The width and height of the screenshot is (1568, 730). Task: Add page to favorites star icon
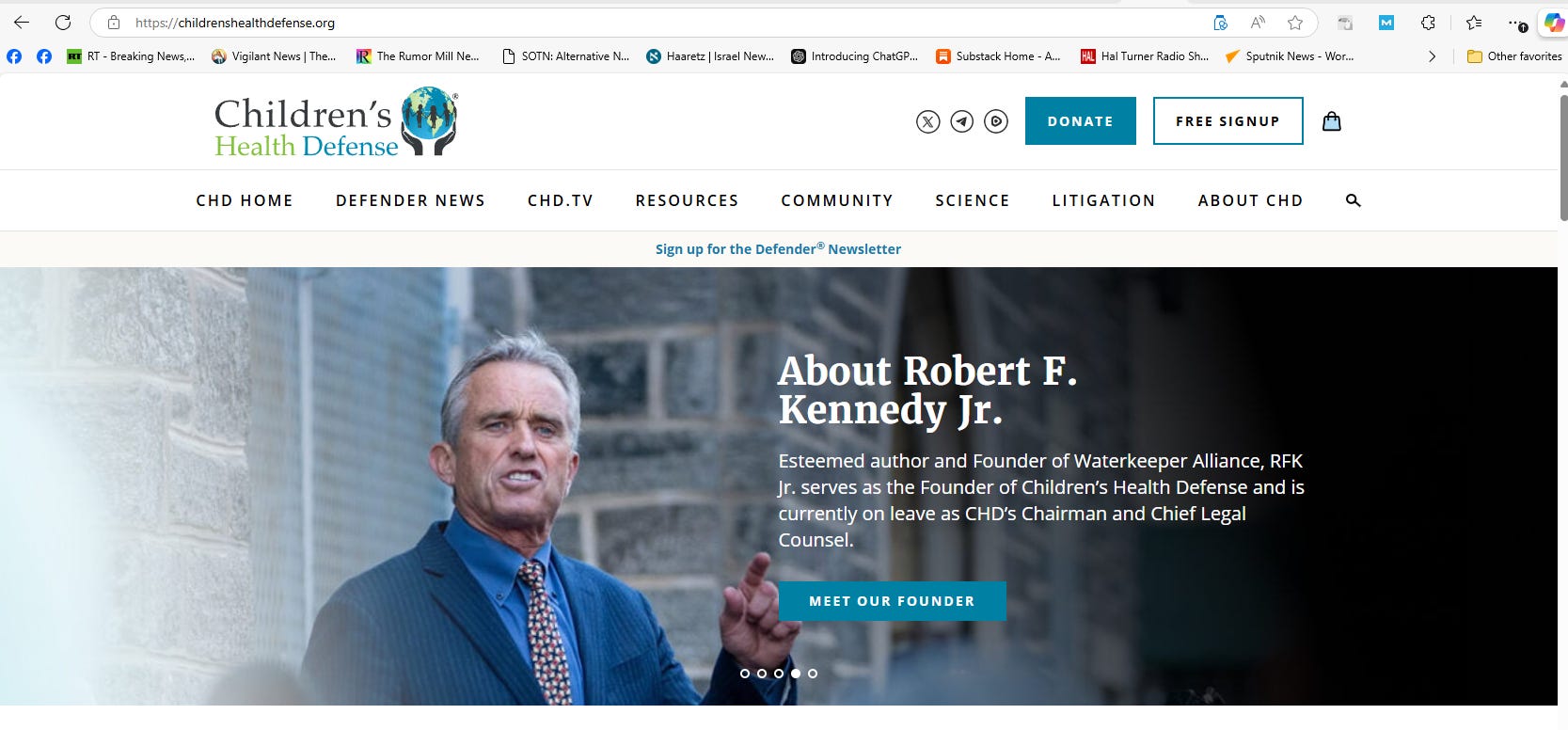1295,23
